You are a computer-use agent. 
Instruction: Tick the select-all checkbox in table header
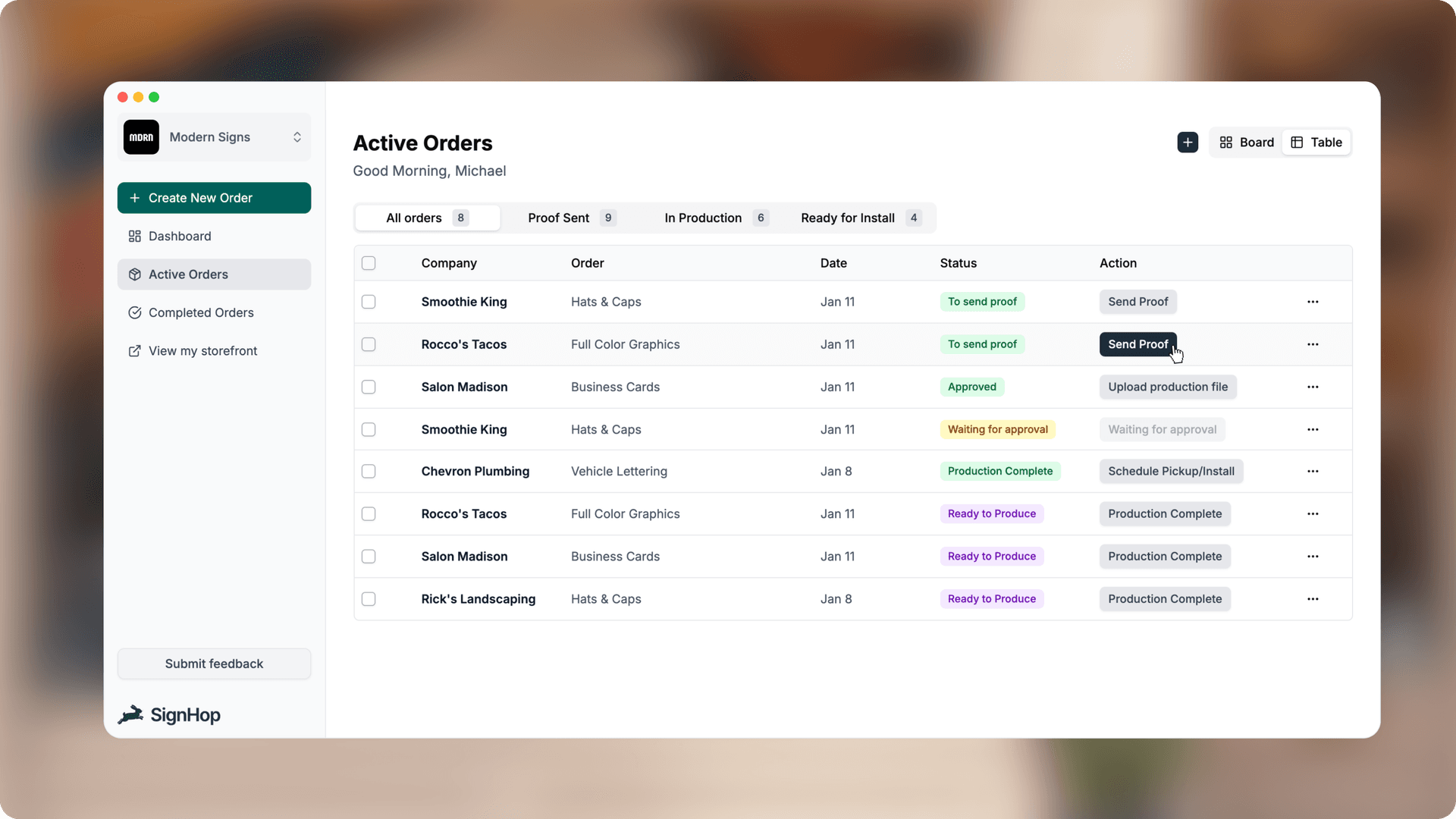click(x=369, y=263)
